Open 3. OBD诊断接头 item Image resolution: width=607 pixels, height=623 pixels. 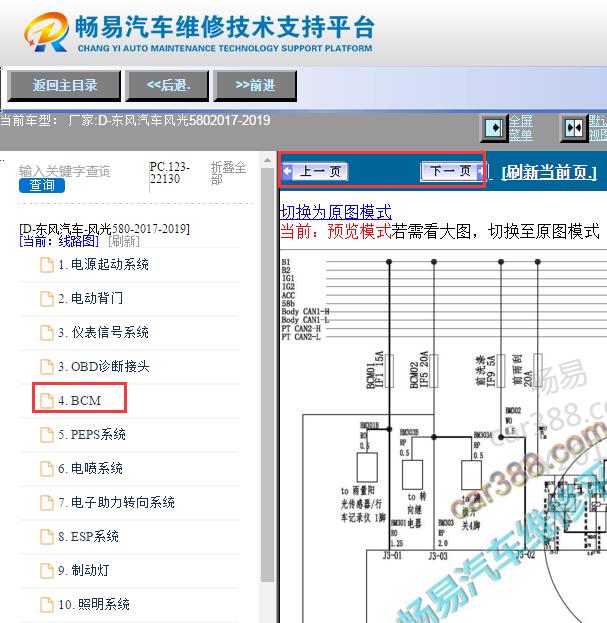104,366
